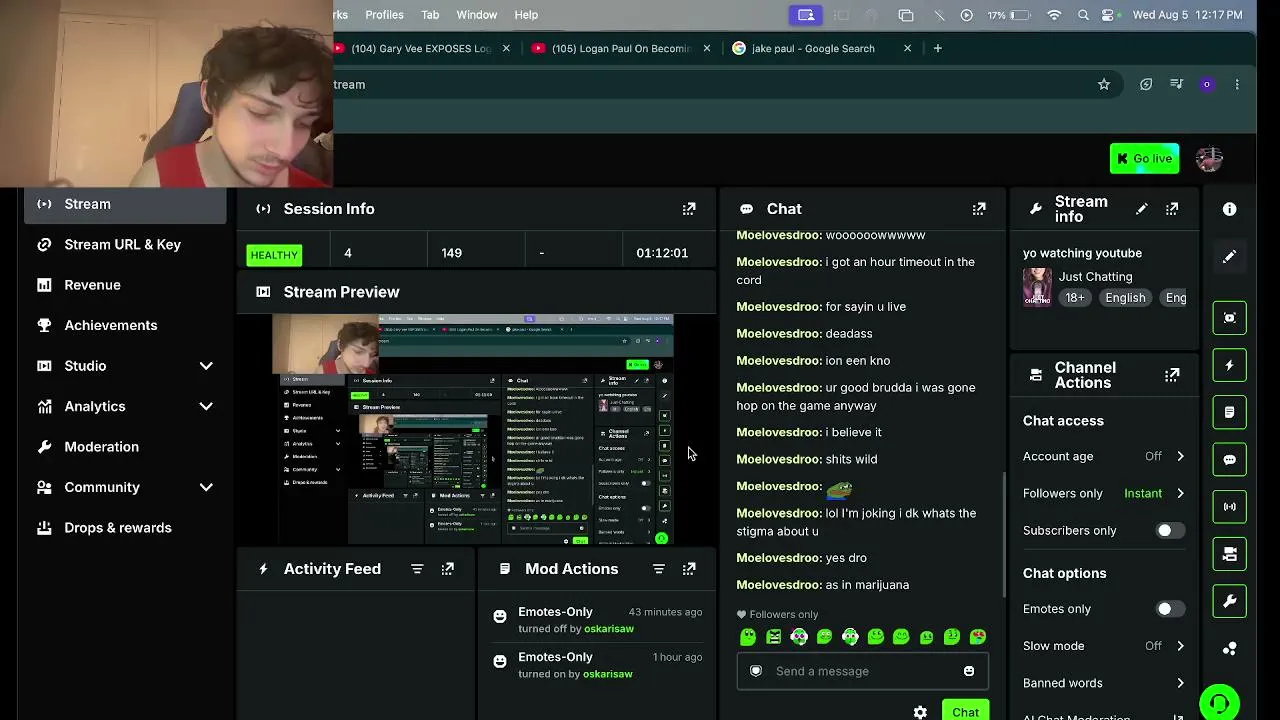Pop out the Channel Actions panel
1280x720 pixels.
click(1172, 375)
